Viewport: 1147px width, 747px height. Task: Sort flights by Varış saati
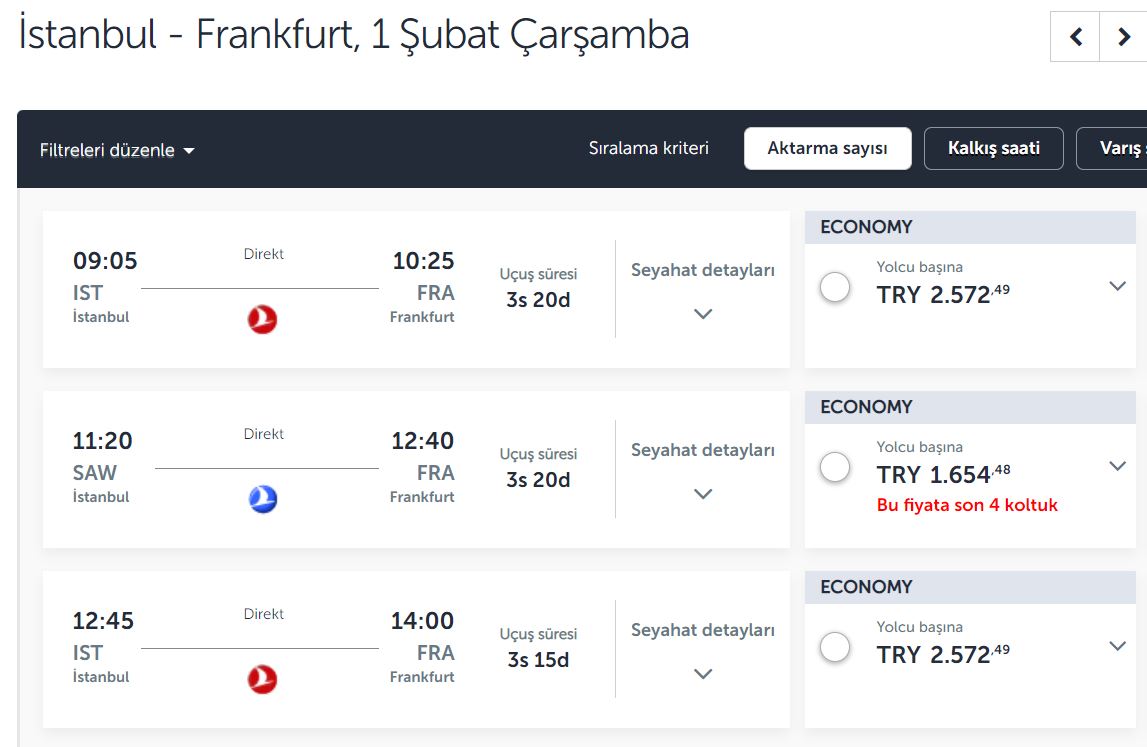coord(1112,149)
